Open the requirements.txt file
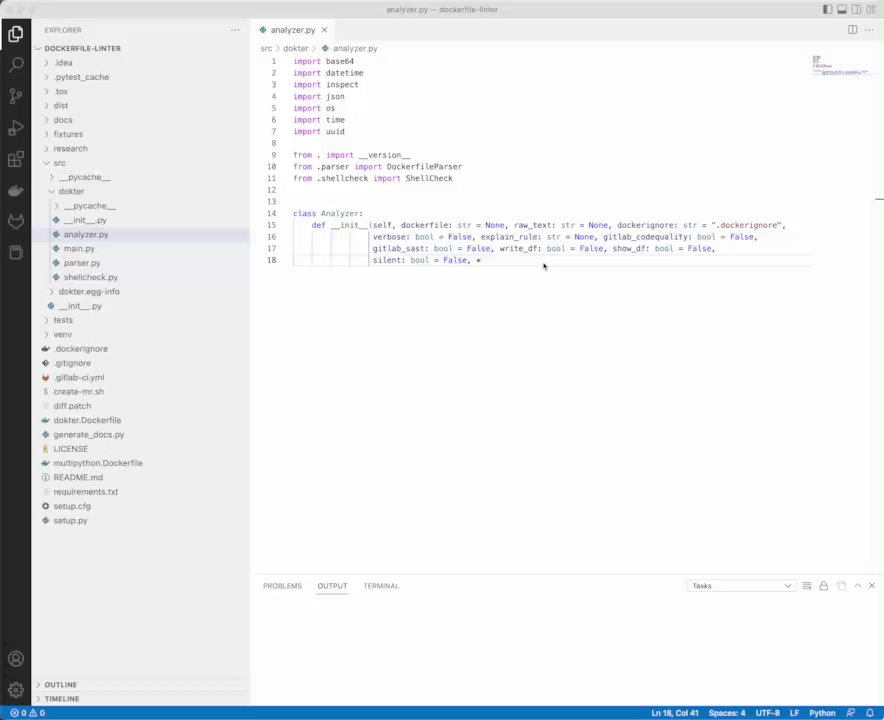Screen dimensions: 884x720 point(86,492)
